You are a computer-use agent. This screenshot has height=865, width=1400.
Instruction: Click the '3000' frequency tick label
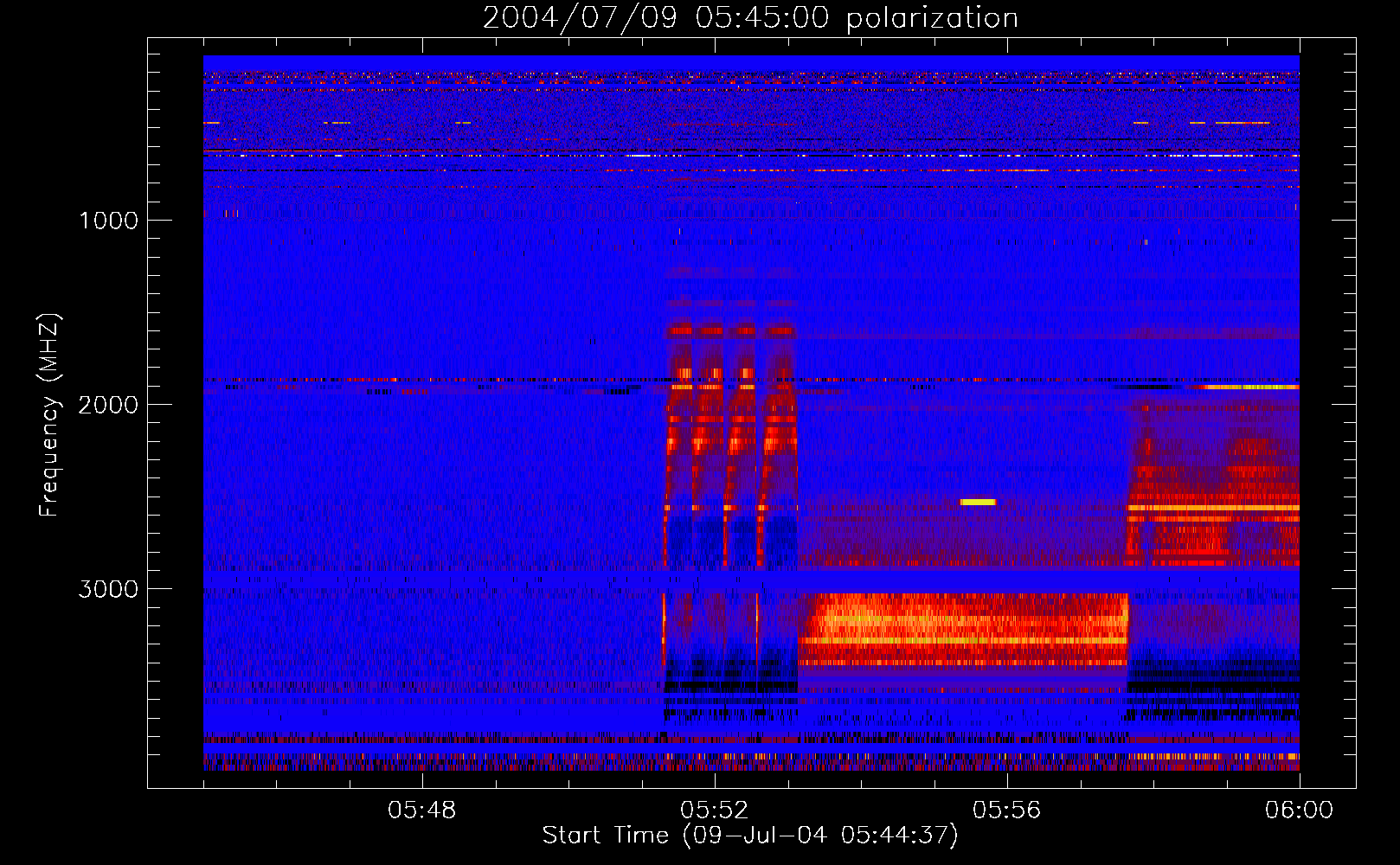click(108, 589)
